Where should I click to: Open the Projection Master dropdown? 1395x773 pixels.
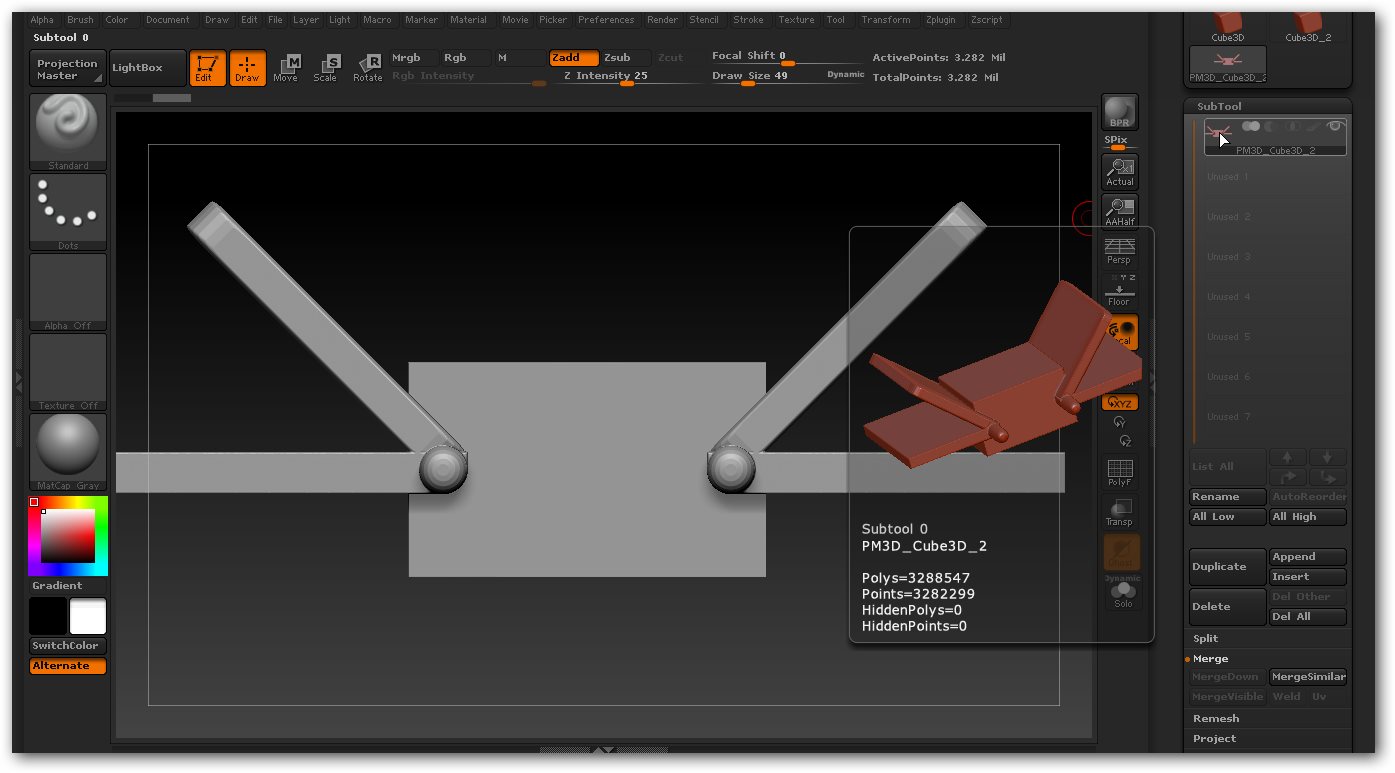click(x=67, y=69)
